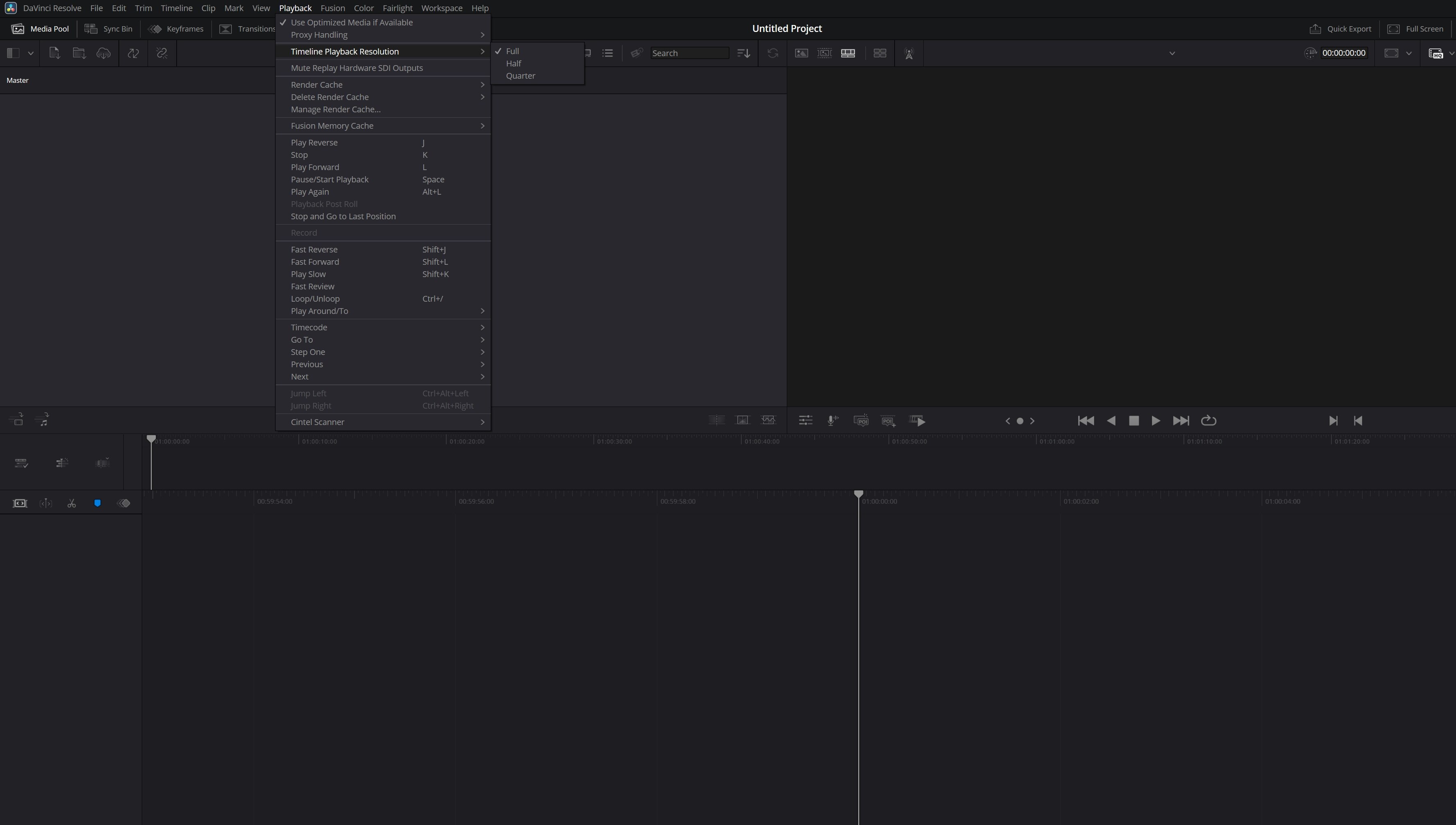Screen dimensions: 1456x825
Task: Choose Fast Review menu item
Action: (383, 287)
